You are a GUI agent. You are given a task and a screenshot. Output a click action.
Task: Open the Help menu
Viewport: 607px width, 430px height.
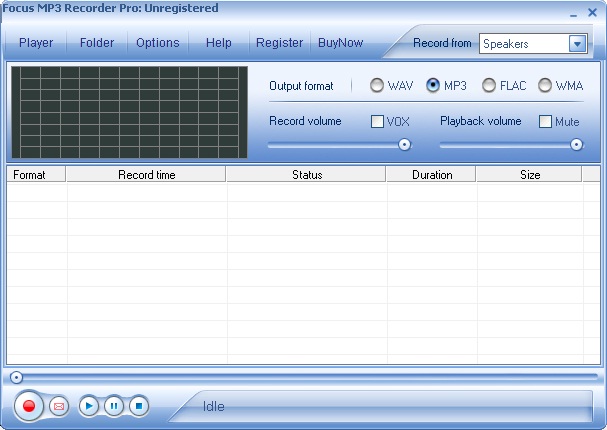click(219, 43)
